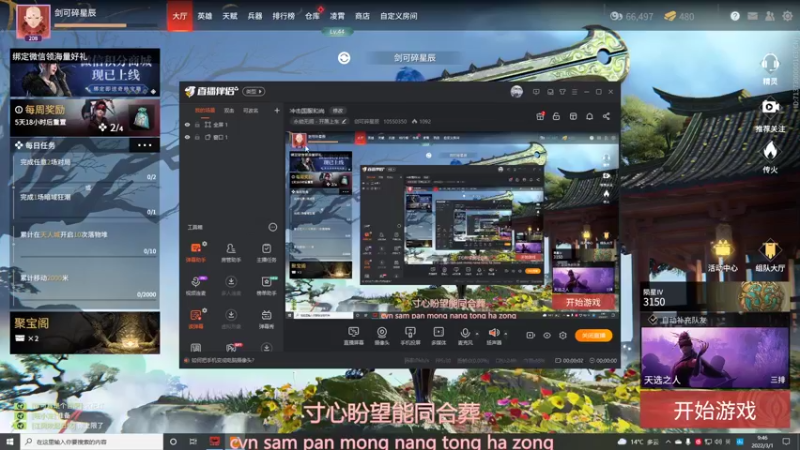The image size is (800, 450).
Task: Open the hamburger menu in the streaming app title bar
Action: [x=574, y=92]
